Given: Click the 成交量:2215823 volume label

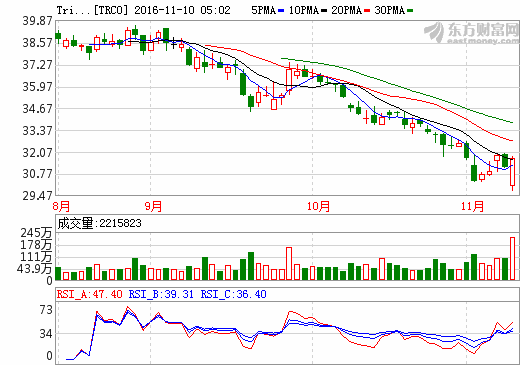Looking at the screenshot, I should 99,223.
